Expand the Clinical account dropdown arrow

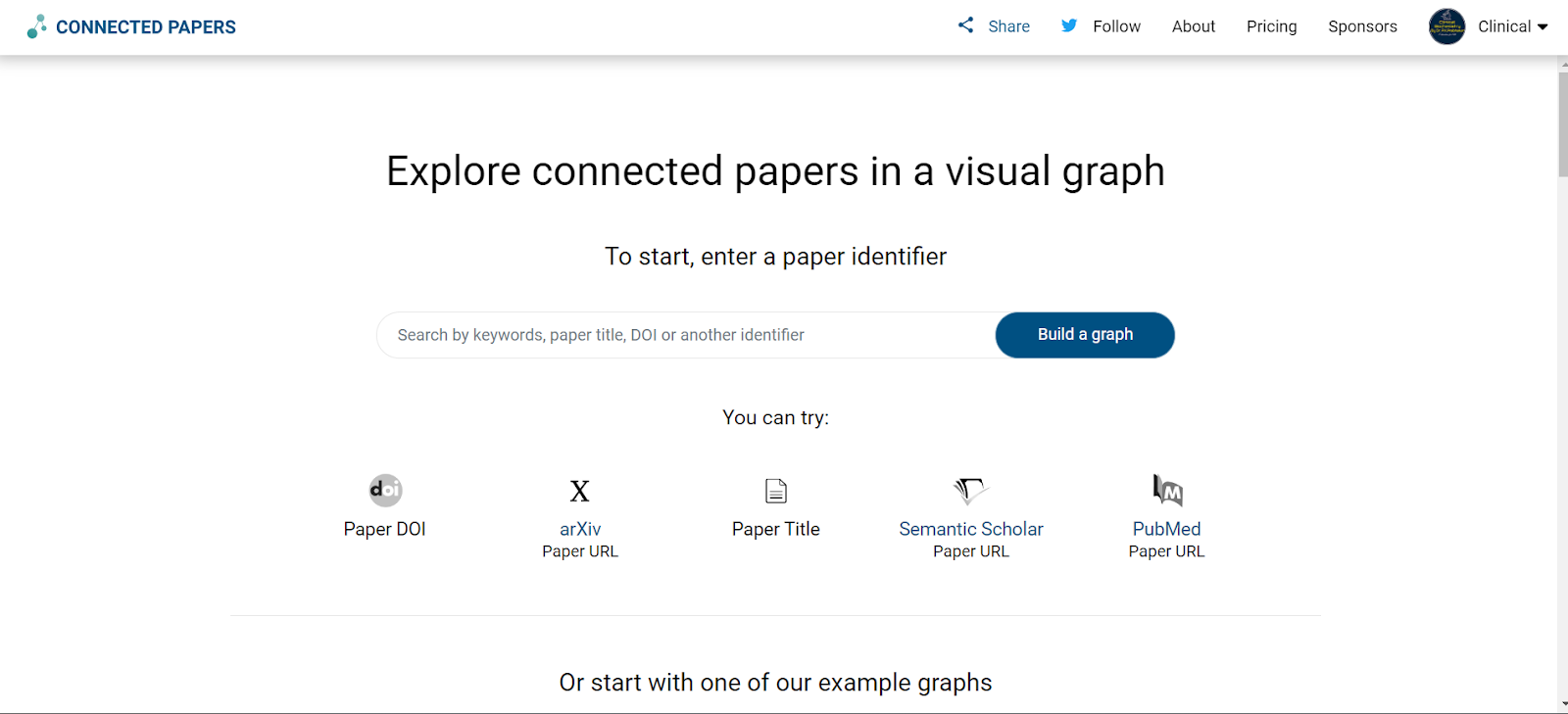click(x=1543, y=27)
